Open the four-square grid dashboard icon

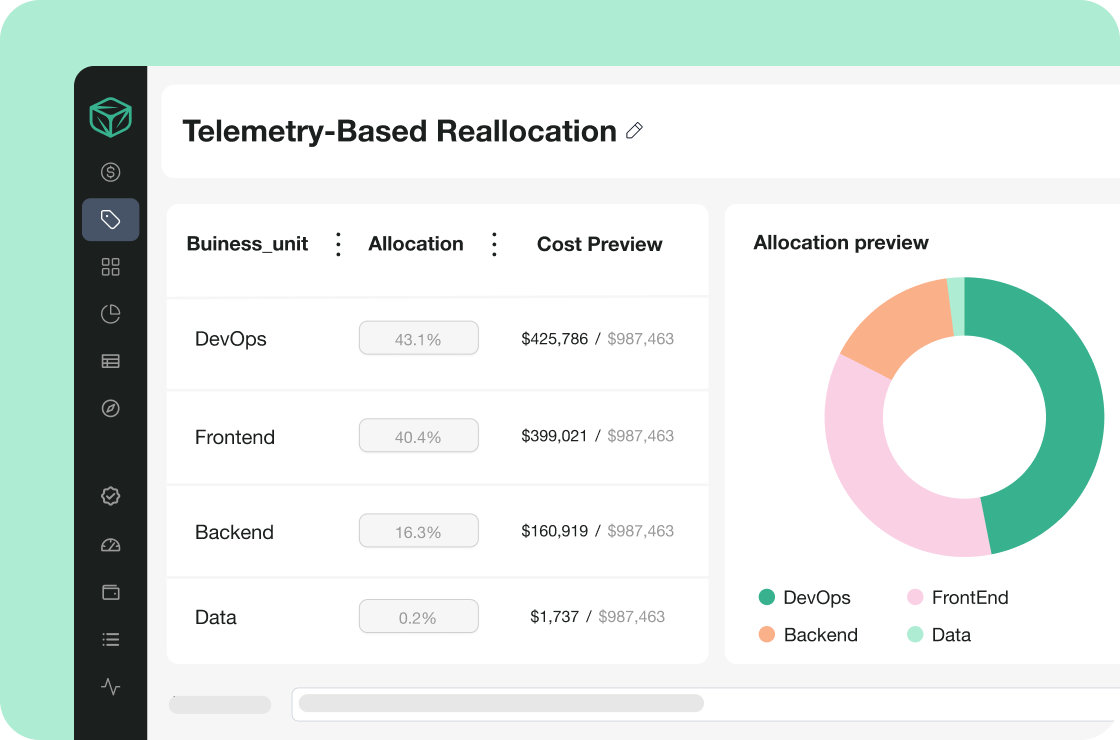(111, 267)
